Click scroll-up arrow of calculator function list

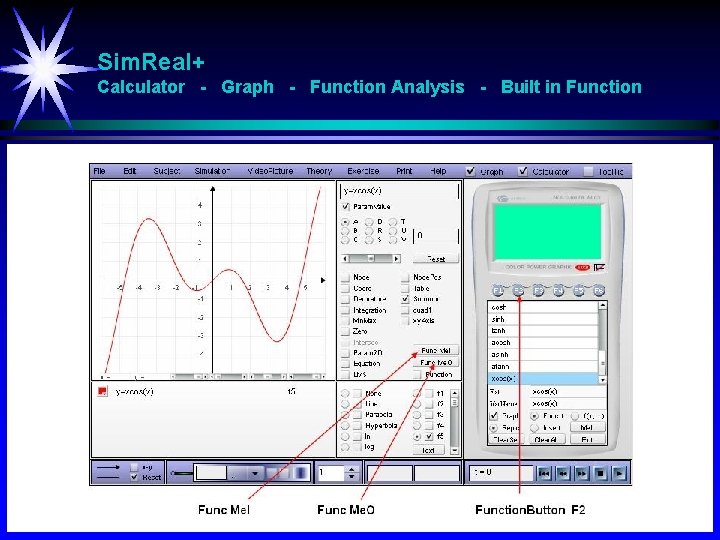tap(602, 305)
